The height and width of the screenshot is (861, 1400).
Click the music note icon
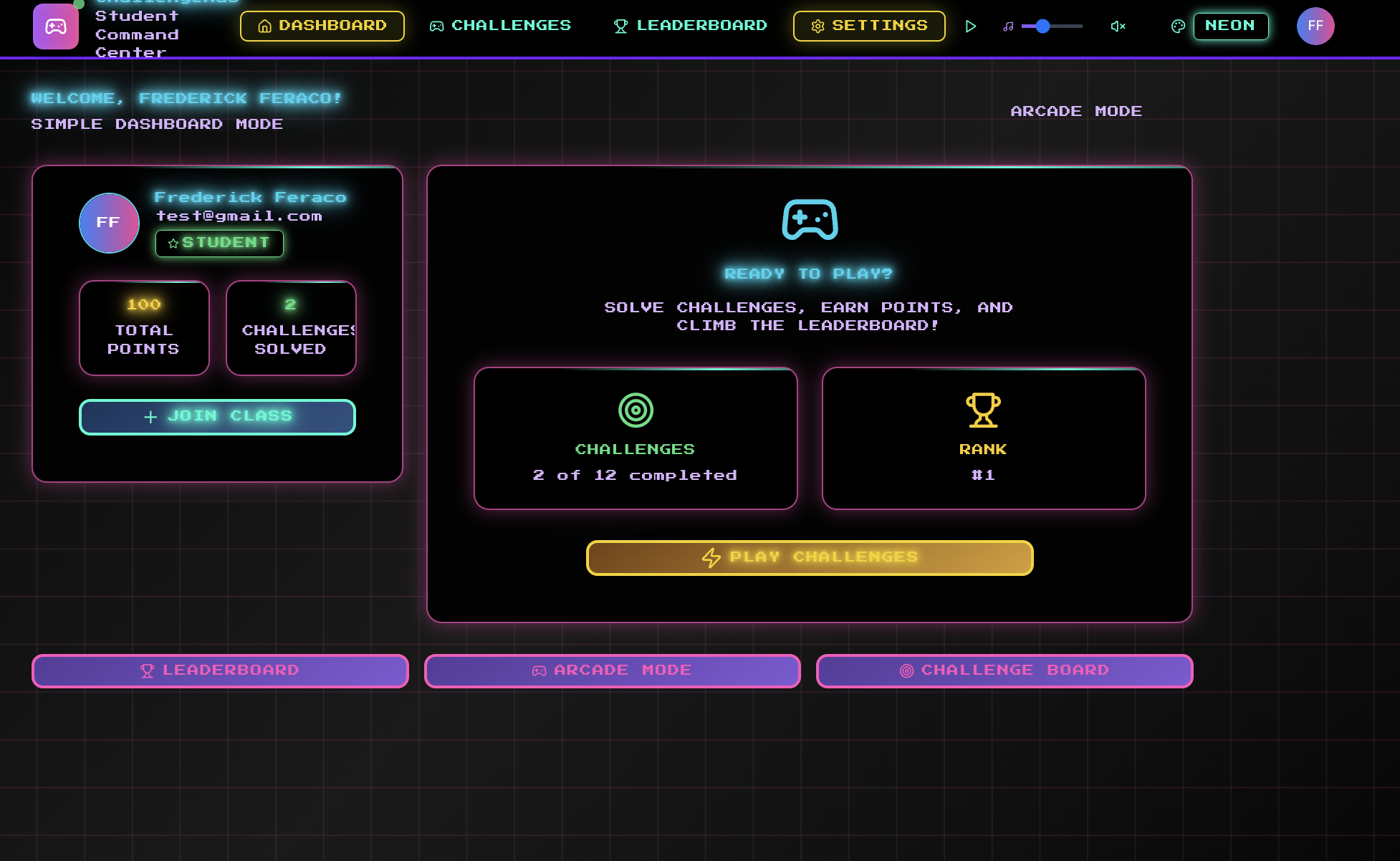click(1008, 27)
